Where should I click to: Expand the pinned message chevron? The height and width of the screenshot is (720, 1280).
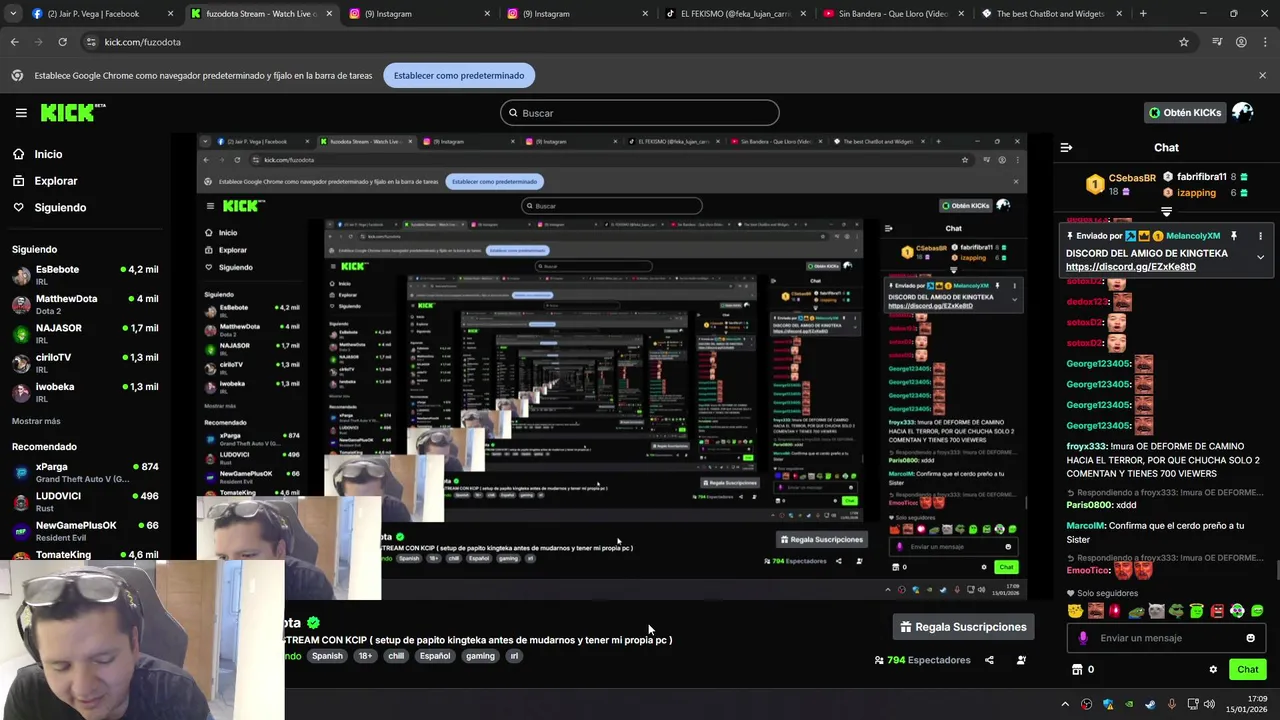1260,257
